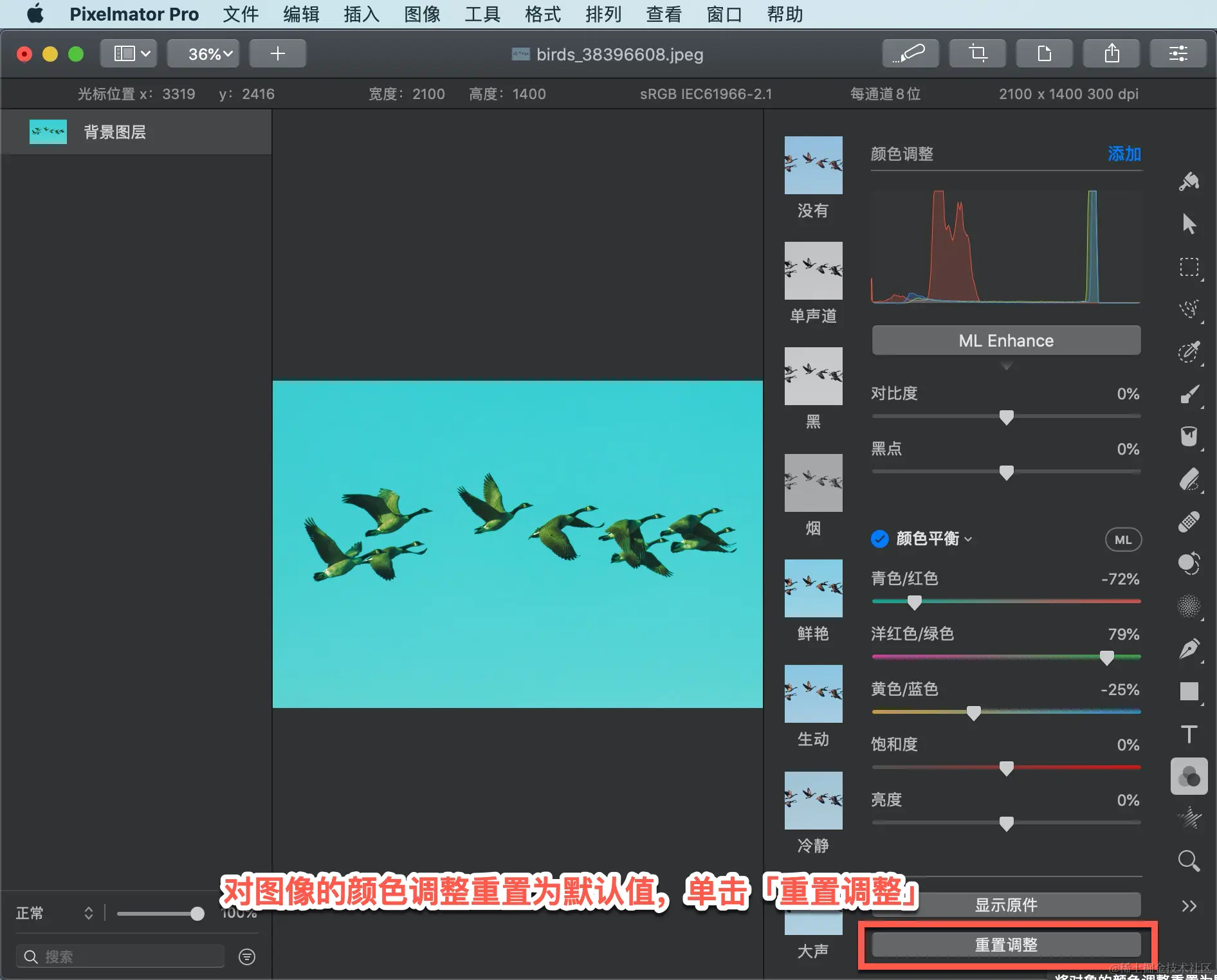1217x980 pixels.
Task: Click the 重置调整 button
Action: [1007, 945]
